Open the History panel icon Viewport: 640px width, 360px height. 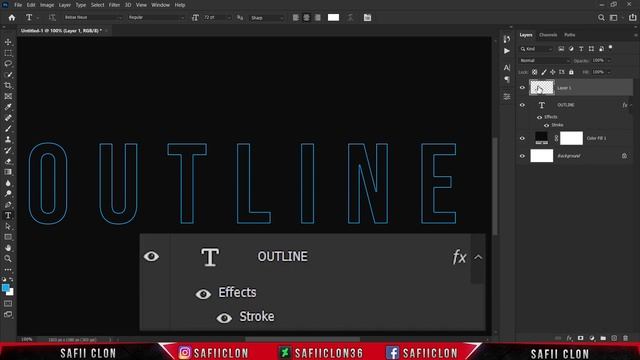pos(507,39)
